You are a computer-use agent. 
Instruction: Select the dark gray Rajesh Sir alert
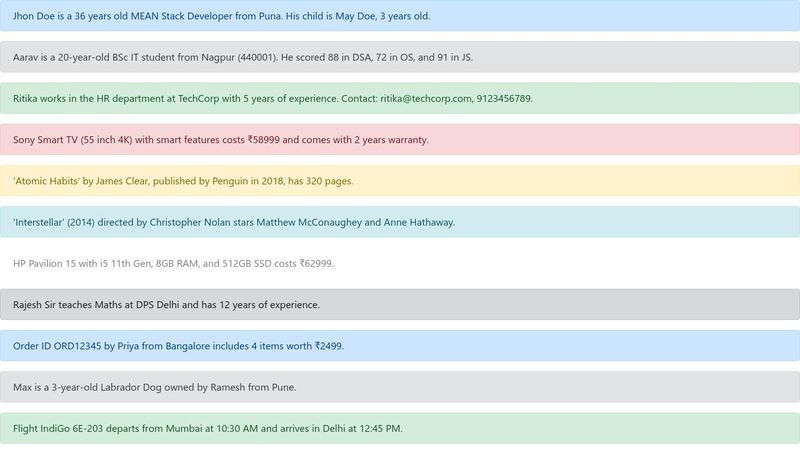pyautogui.click(x=400, y=304)
